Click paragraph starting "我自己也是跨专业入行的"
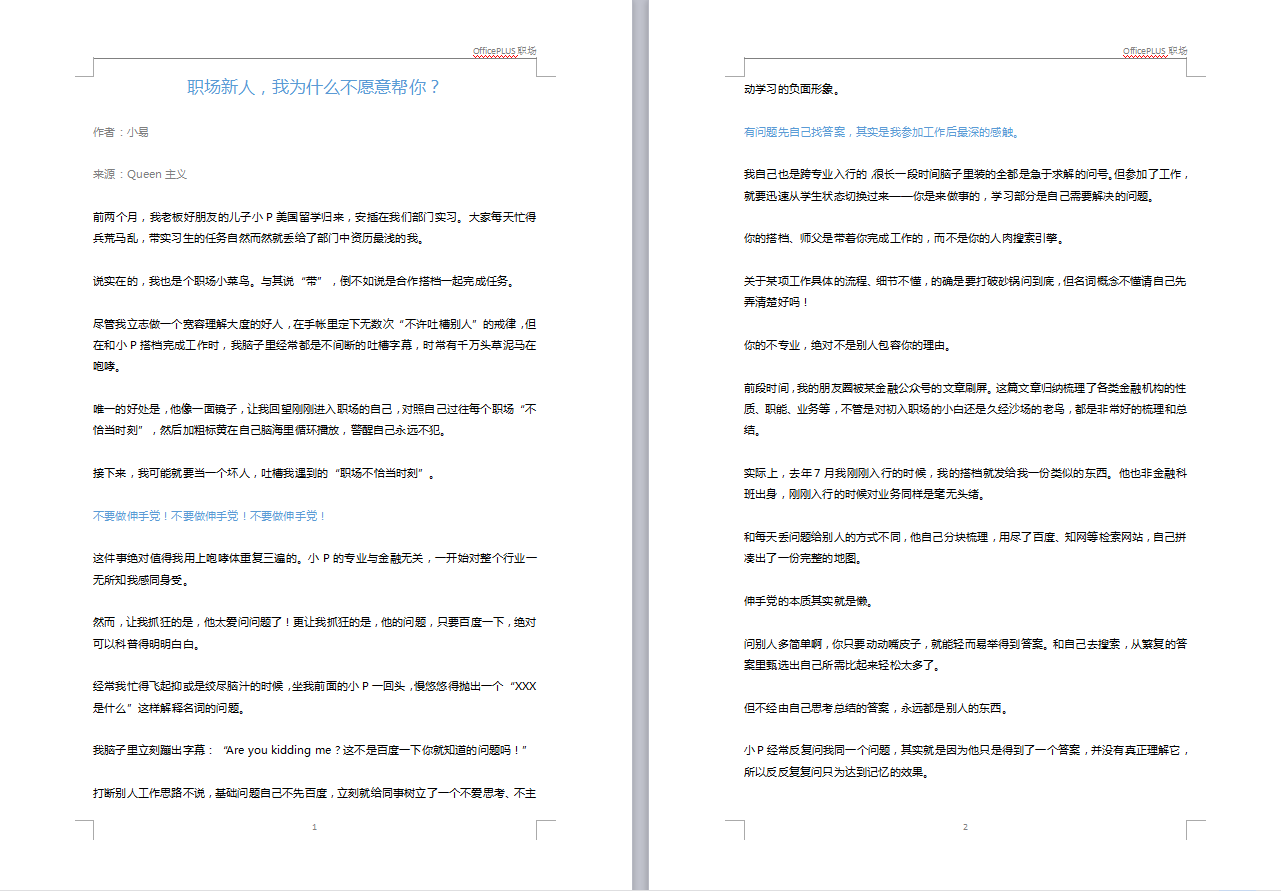 point(965,185)
